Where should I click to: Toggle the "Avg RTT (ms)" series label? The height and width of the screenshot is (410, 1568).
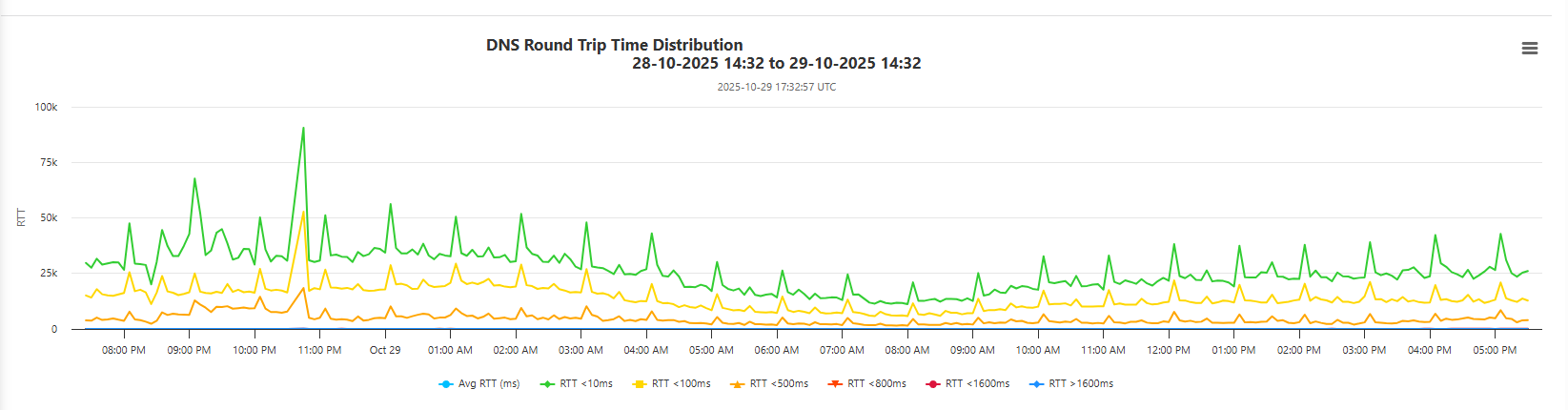point(489,384)
